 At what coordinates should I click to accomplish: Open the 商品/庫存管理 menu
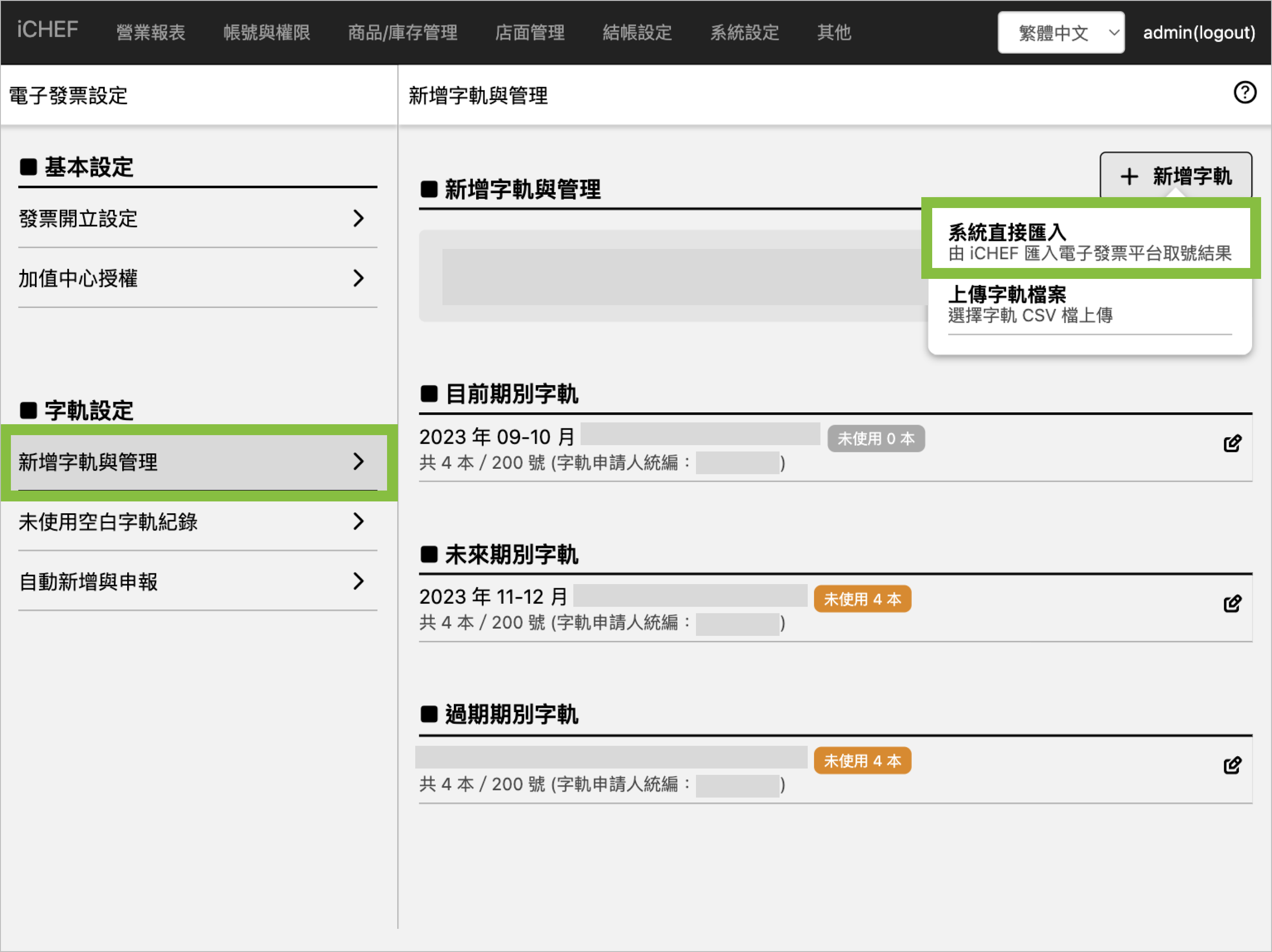[x=402, y=33]
